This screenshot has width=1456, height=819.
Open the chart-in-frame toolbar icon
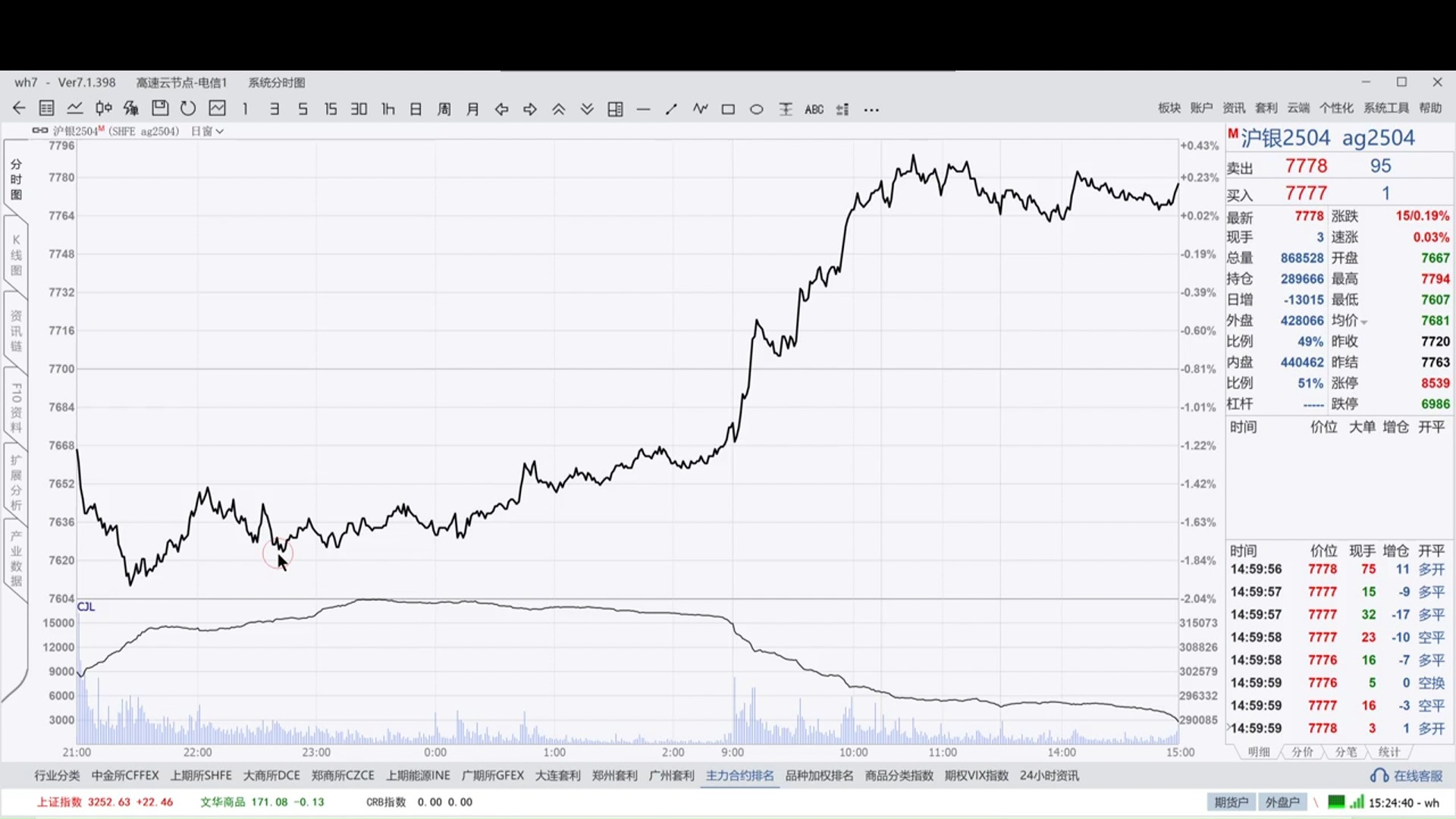tap(218, 108)
